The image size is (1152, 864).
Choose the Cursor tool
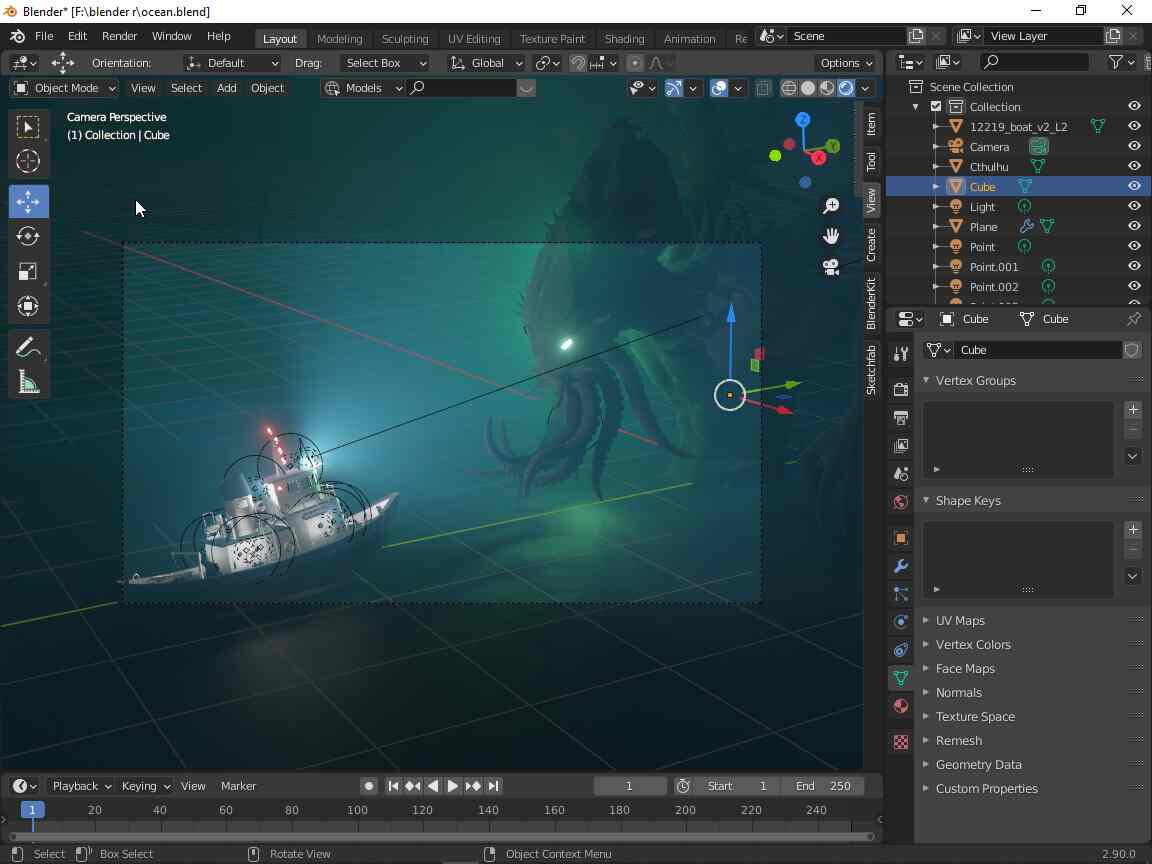[28, 161]
